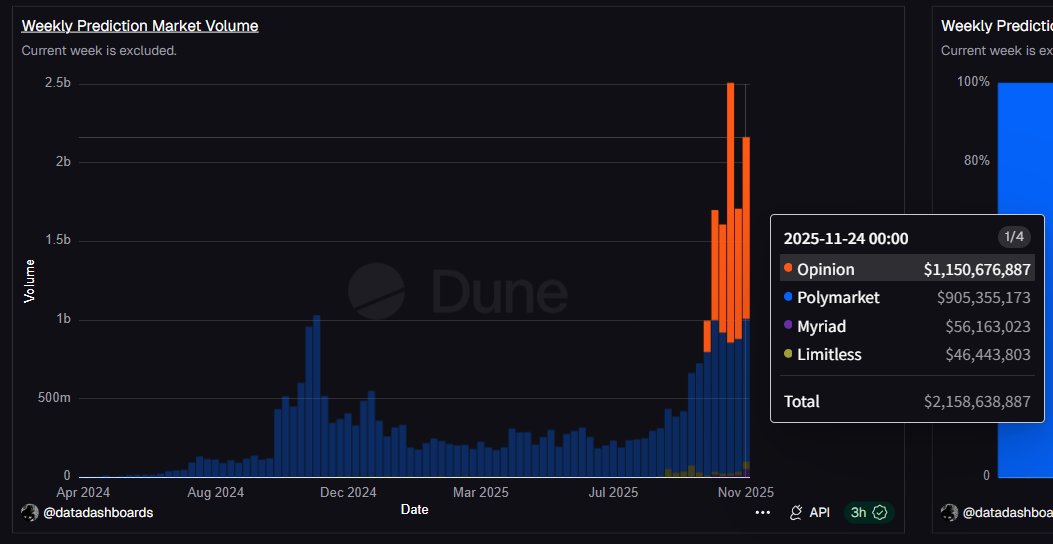Click the Opinion value $1,150,676,887

click(977, 270)
